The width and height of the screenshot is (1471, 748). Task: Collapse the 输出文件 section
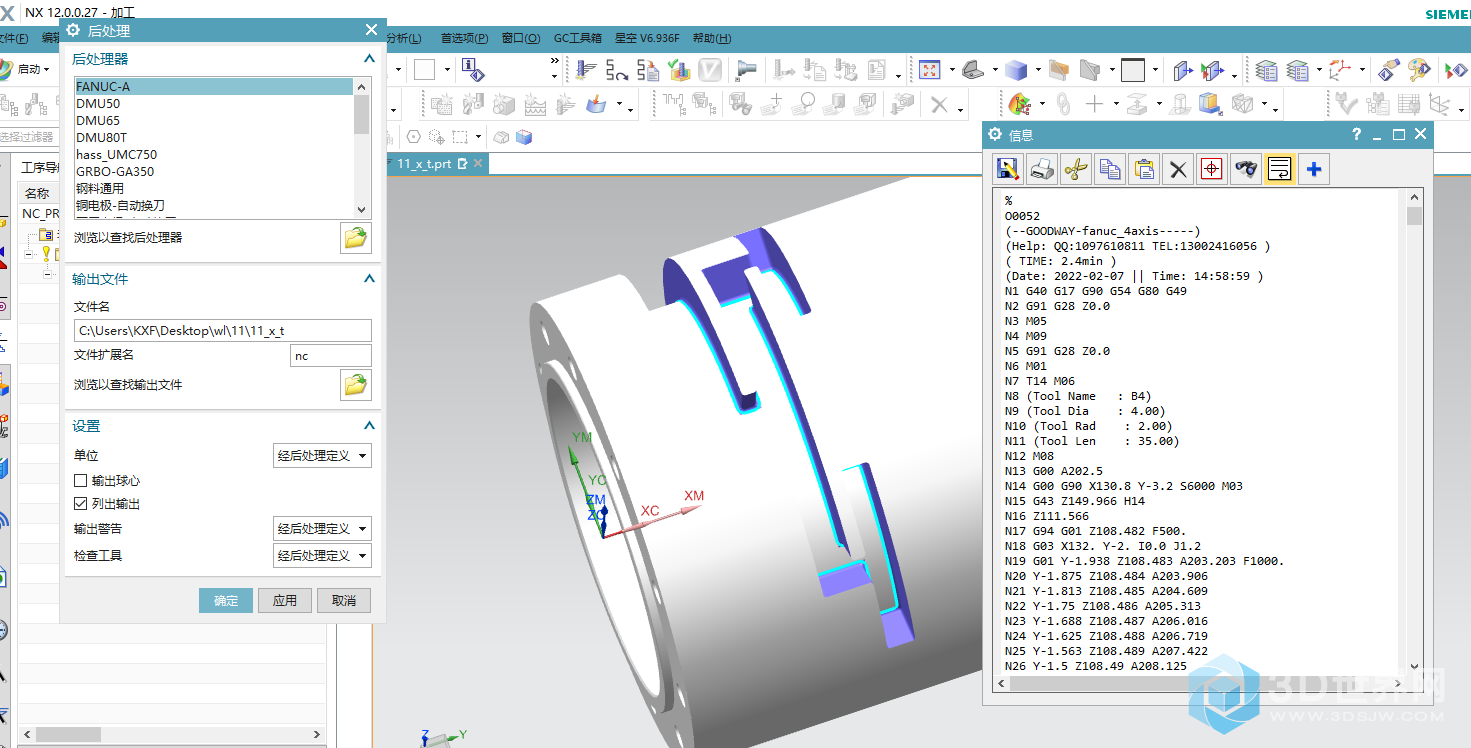pos(369,279)
